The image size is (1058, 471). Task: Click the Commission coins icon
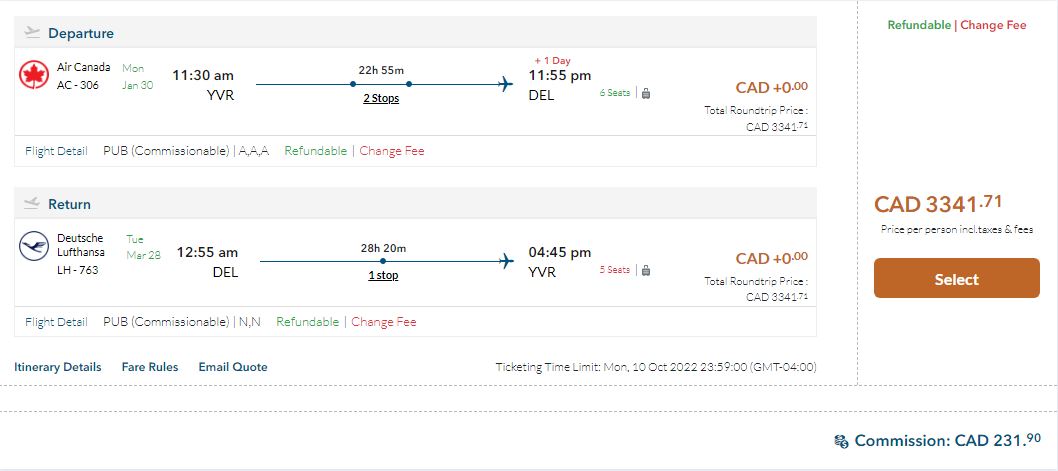pyautogui.click(x=841, y=441)
